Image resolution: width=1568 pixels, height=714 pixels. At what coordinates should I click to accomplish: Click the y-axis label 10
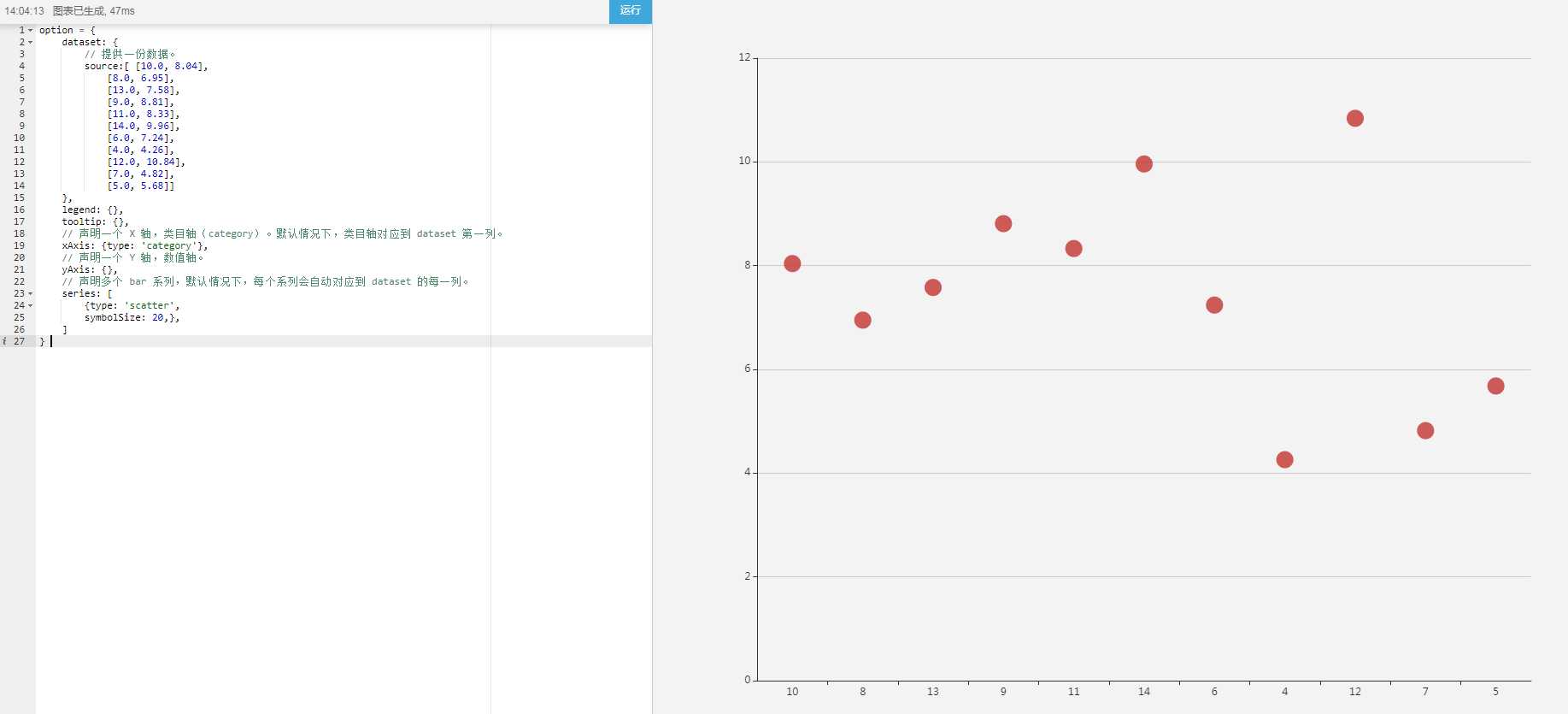[x=744, y=161]
